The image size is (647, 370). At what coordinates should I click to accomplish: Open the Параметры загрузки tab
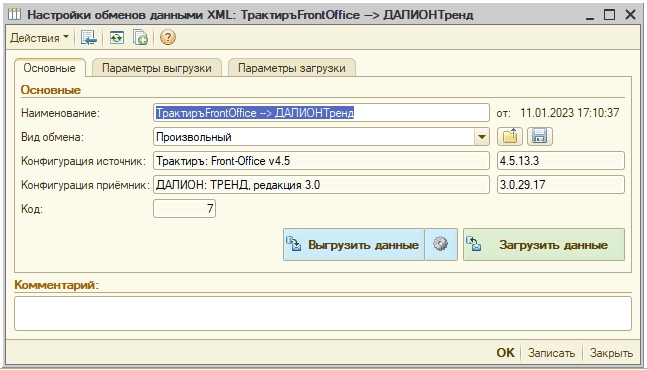pos(292,68)
